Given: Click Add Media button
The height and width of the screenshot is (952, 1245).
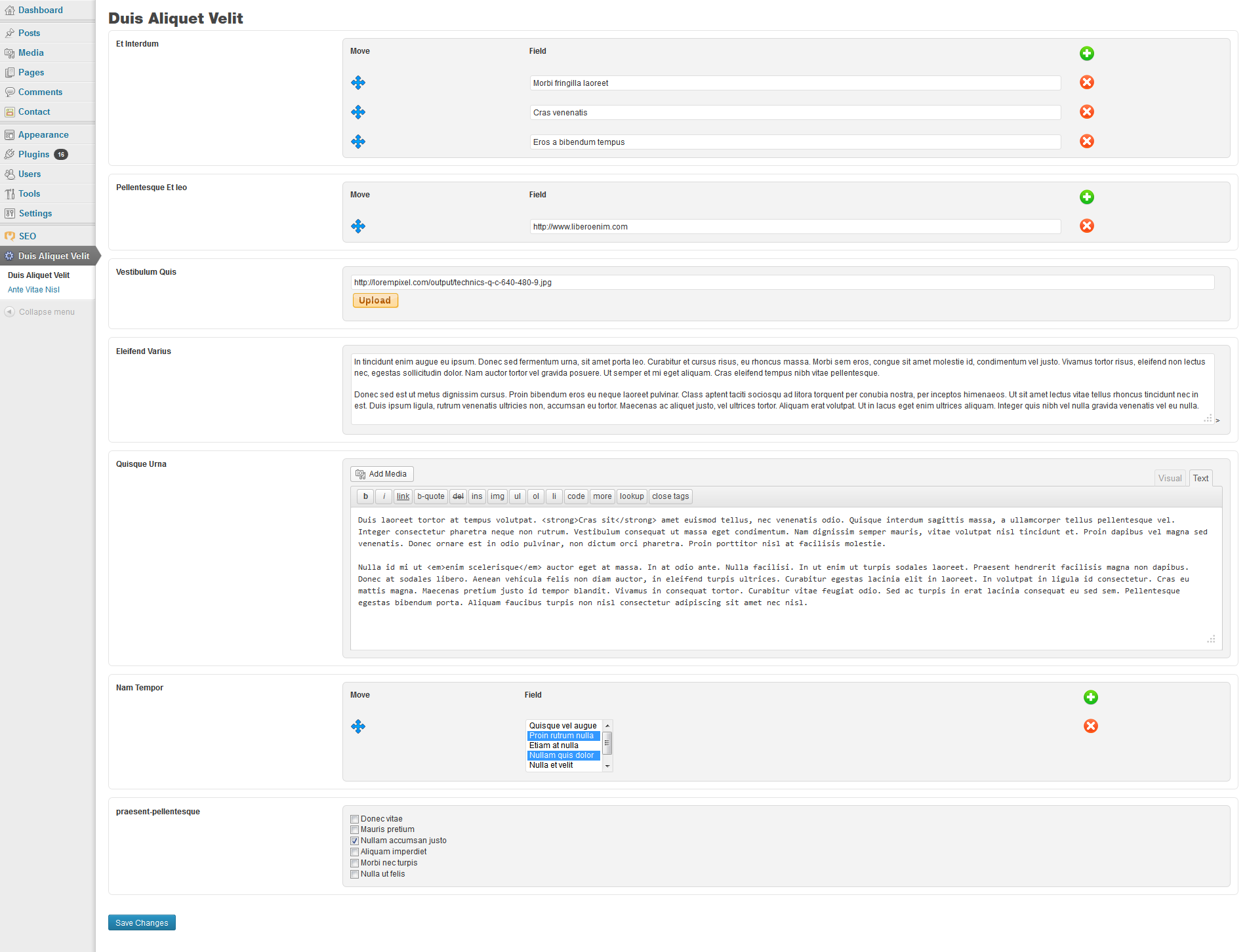Looking at the screenshot, I should (382, 474).
